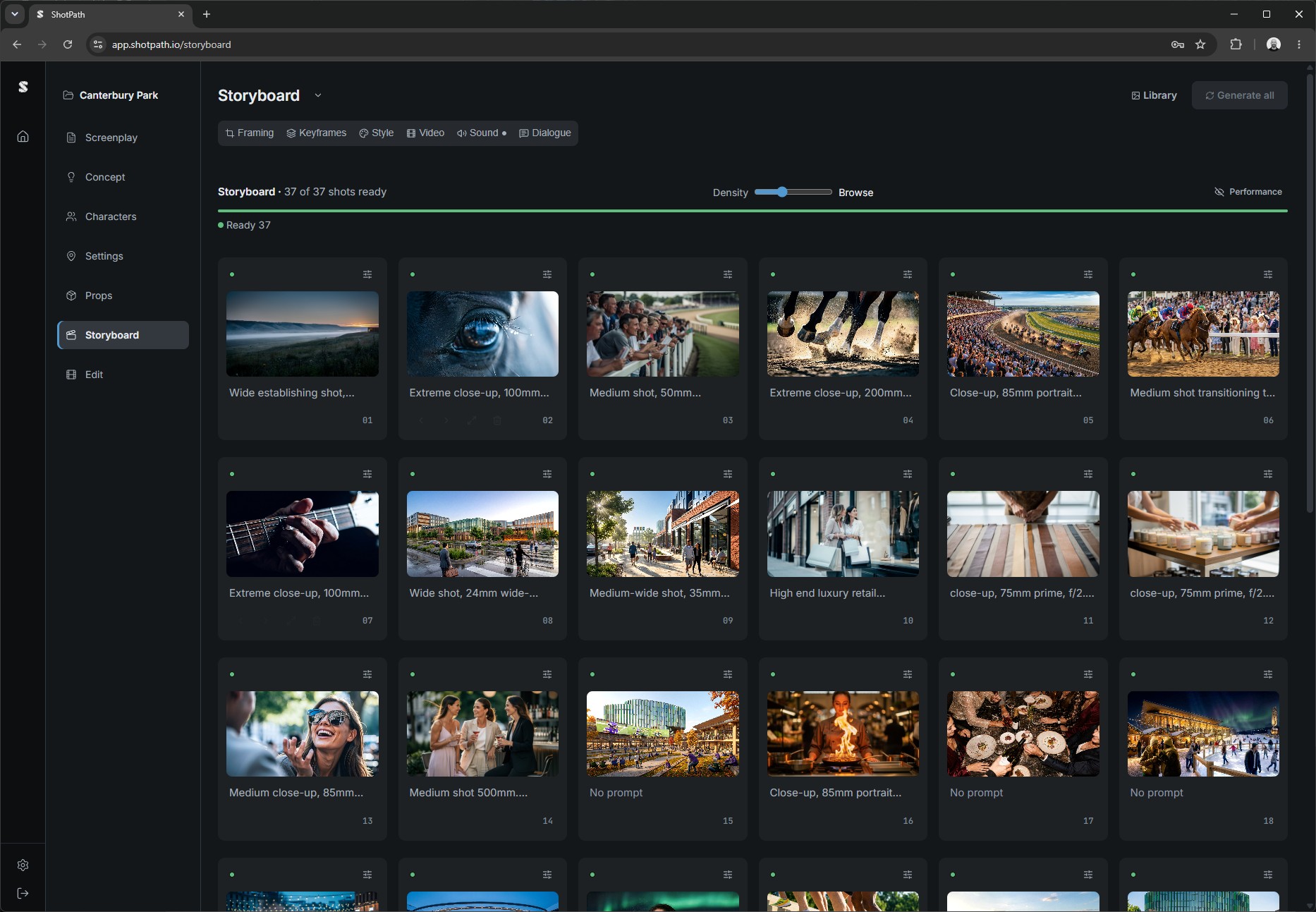Bookmark page with star icon
Screen dimensions: 1316x912
(x=1200, y=44)
